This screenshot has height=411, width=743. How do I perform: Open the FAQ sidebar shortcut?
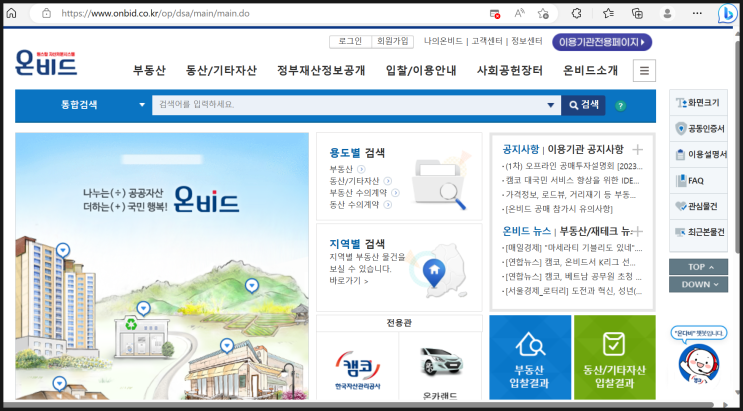(698, 181)
